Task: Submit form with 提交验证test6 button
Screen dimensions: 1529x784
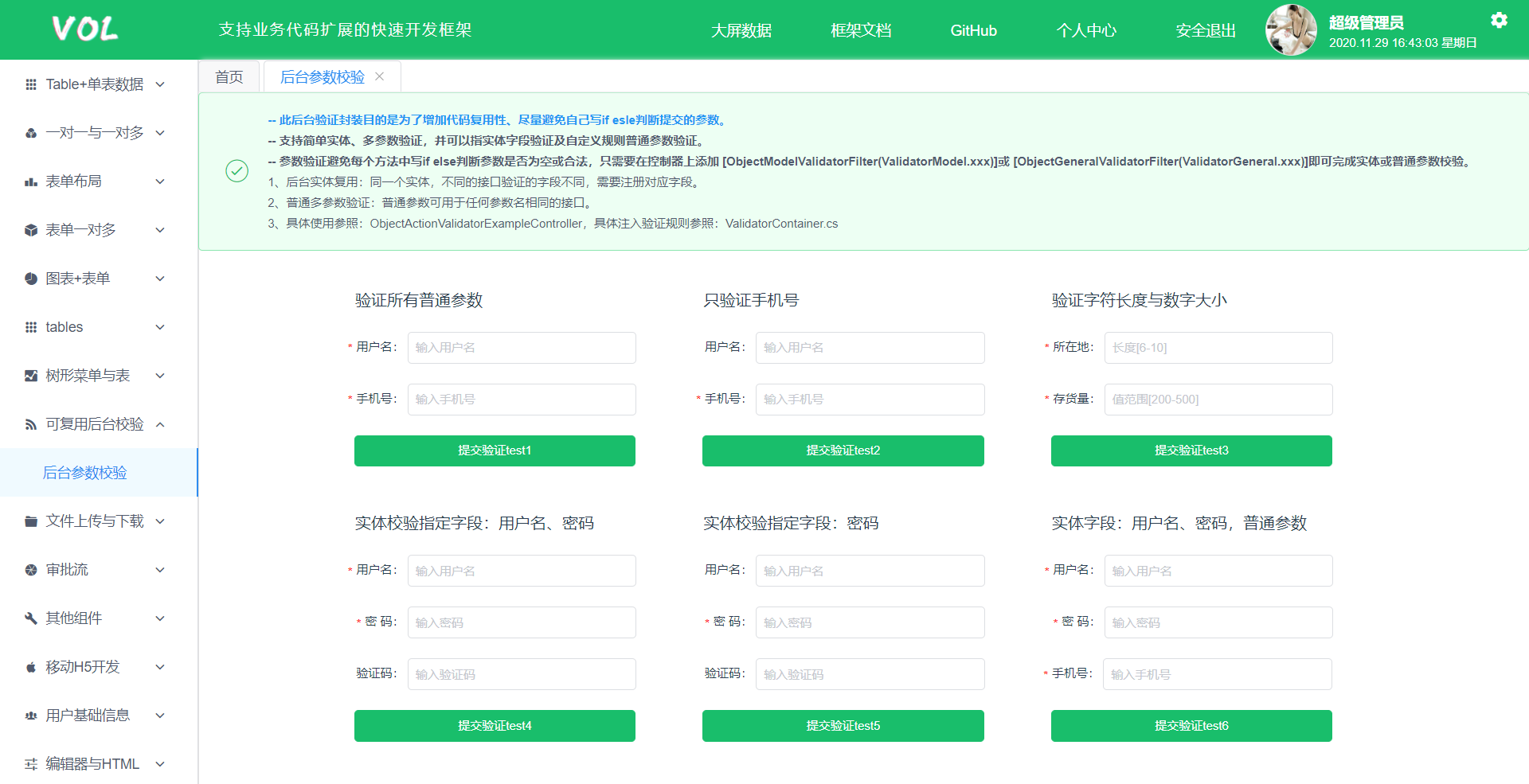Action: 1191,726
